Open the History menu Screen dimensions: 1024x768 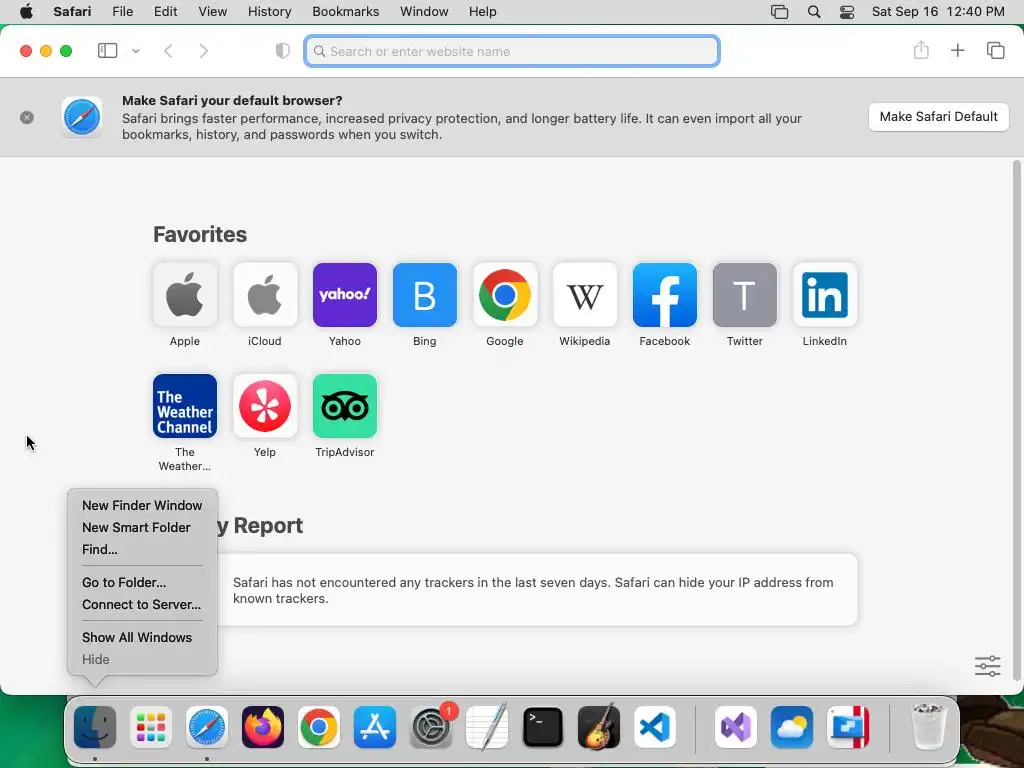269,12
